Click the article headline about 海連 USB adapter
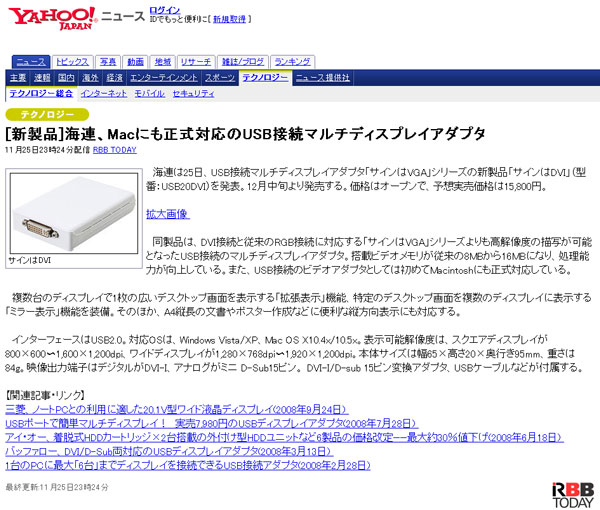This screenshot has height=510, width=600. click(x=245, y=134)
